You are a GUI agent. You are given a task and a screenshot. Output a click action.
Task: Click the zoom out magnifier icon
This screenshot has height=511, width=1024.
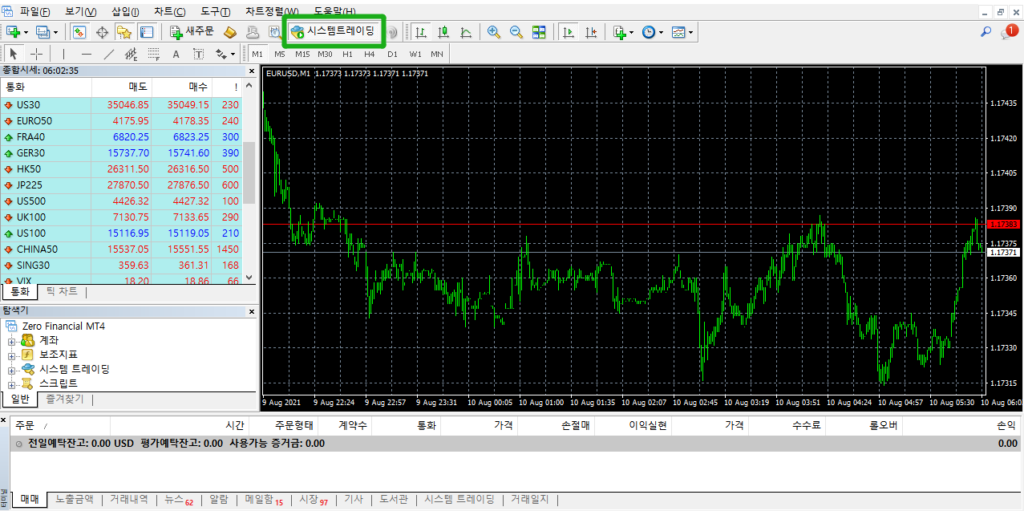point(517,31)
